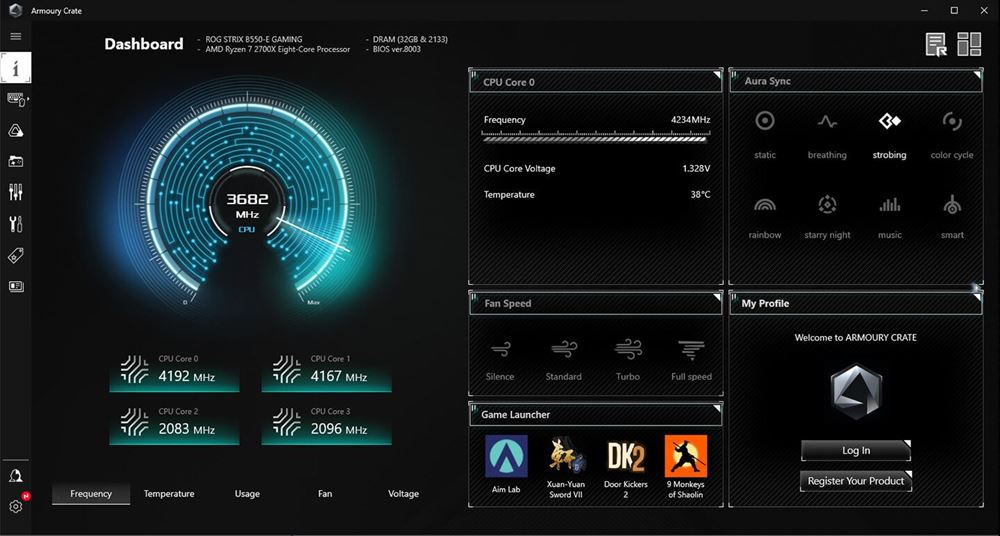The width and height of the screenshot is (1000, 536).
Task: Open the hamburger menu in sidebar
Action: (x=15, y=36)
